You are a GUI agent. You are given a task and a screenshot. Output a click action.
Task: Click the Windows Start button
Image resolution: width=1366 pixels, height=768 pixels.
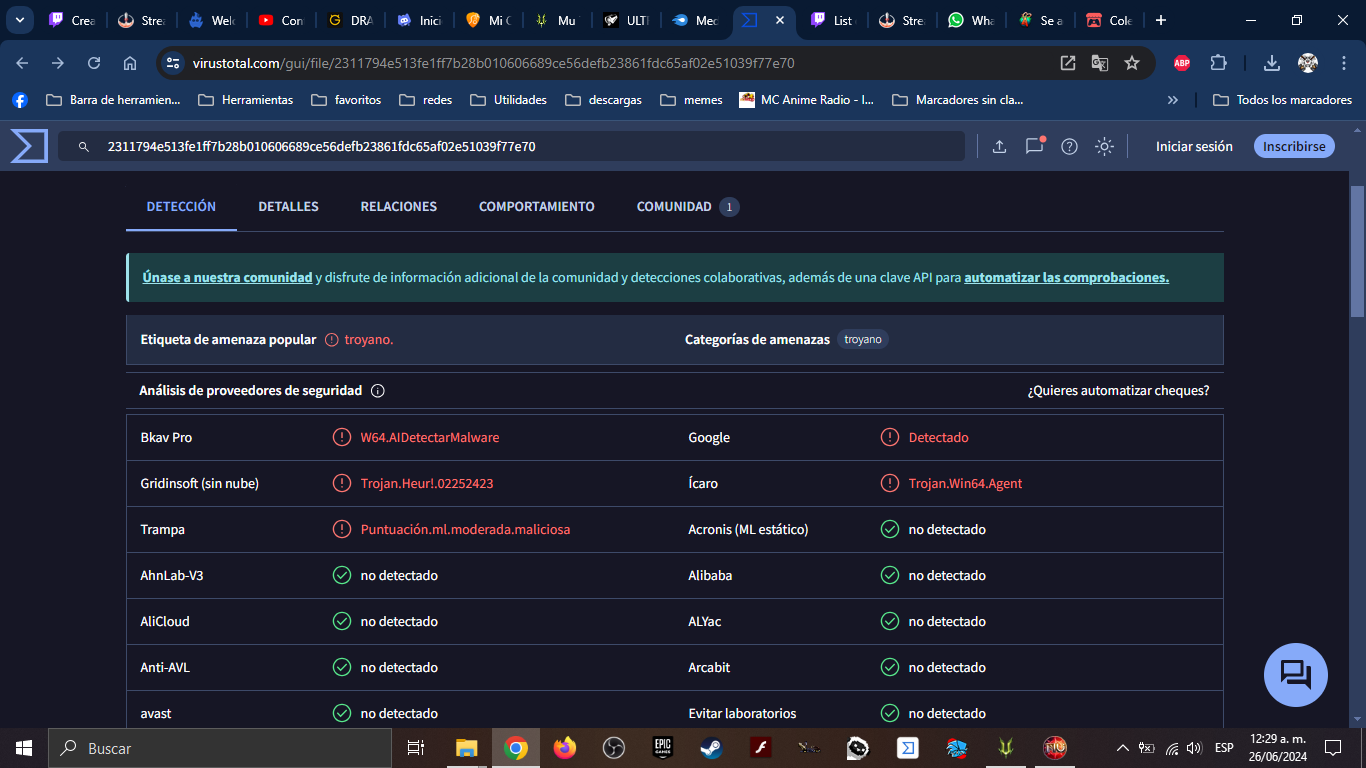(23, 748)
